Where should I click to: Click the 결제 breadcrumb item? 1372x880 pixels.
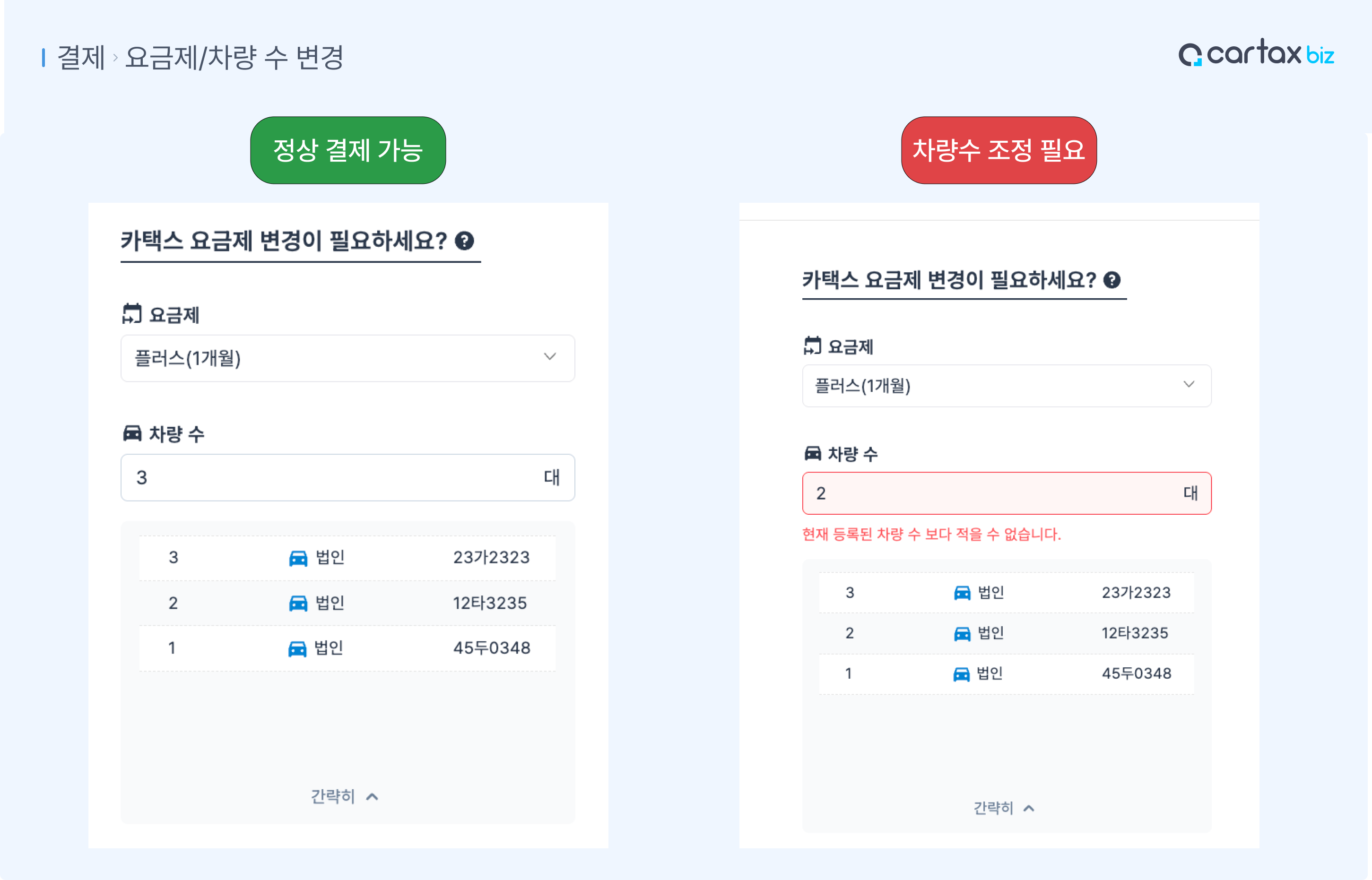(x=81, y=58)
